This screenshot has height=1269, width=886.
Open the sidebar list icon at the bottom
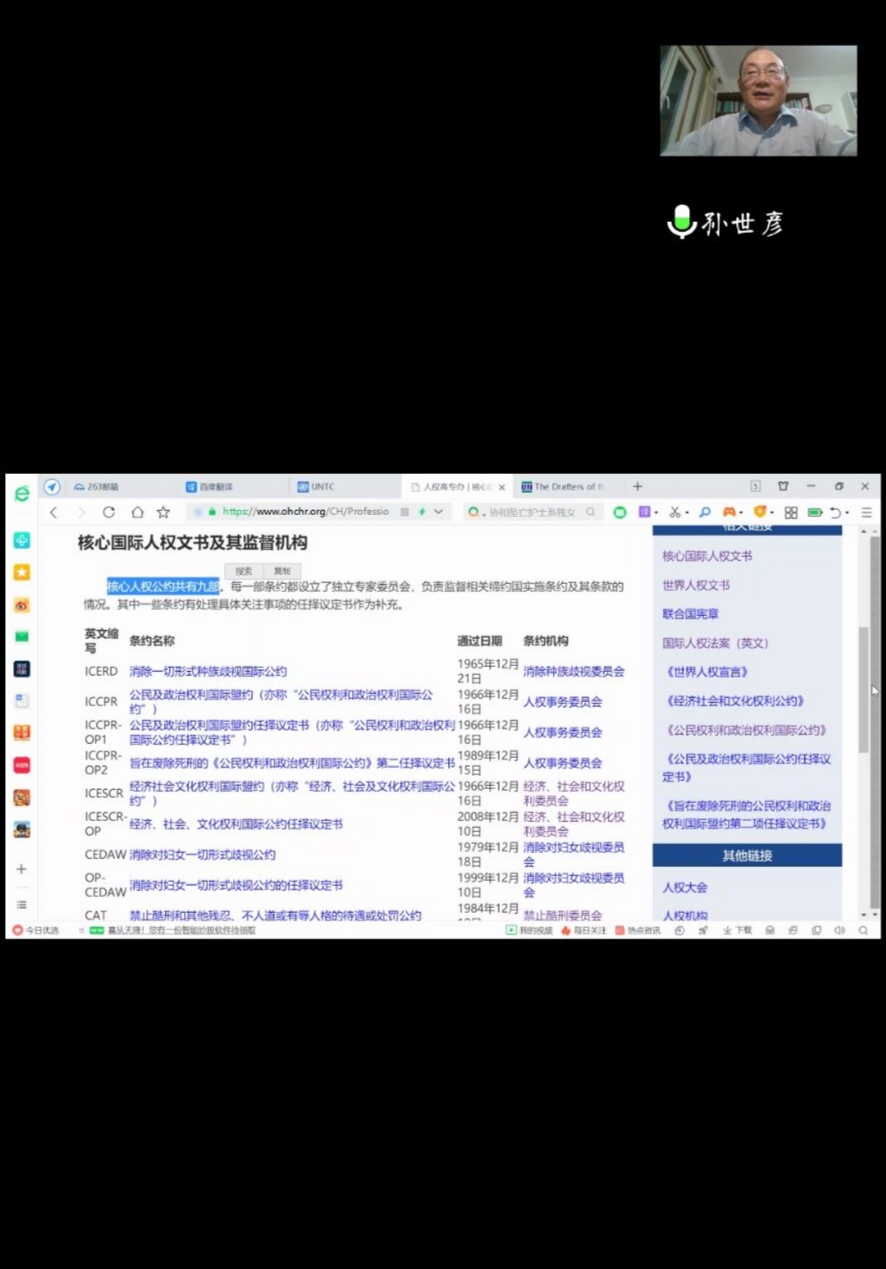point(21,904)
